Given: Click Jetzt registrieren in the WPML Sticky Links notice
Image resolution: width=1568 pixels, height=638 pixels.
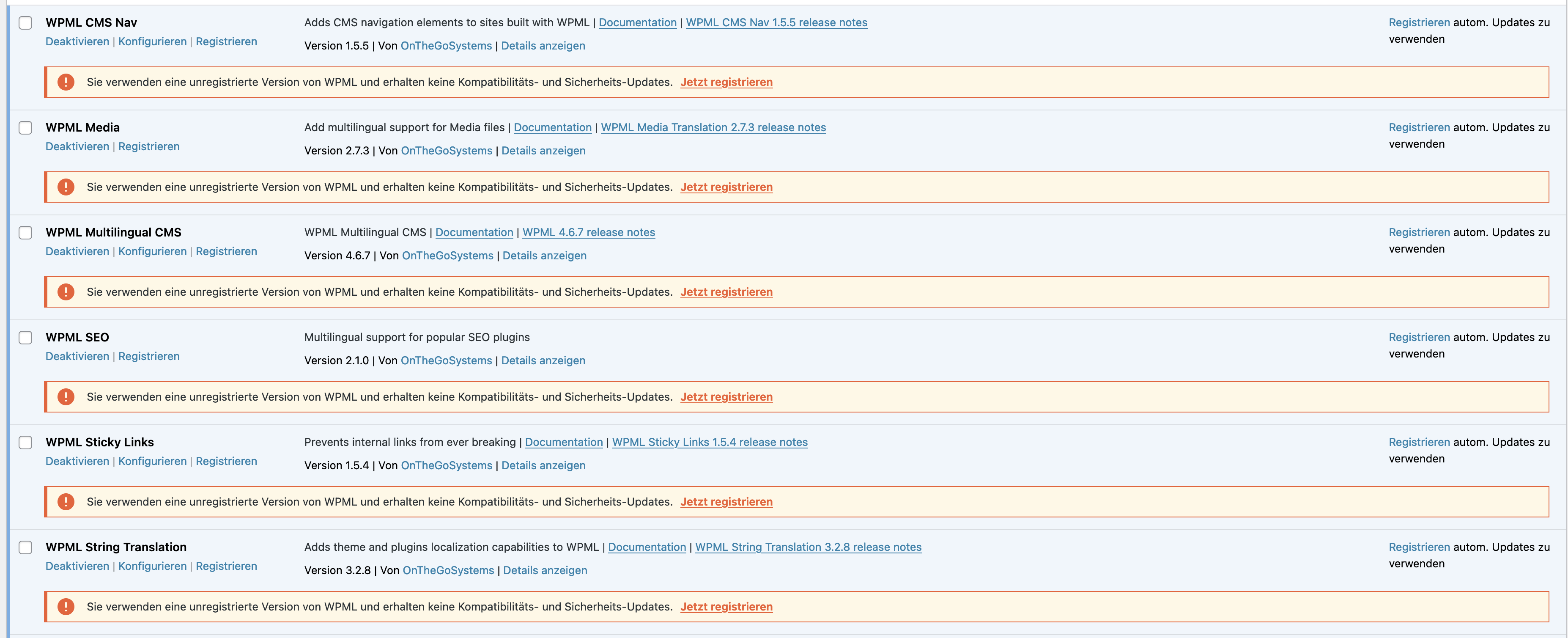Looking at the screenshot, I should tap(726, 502).
